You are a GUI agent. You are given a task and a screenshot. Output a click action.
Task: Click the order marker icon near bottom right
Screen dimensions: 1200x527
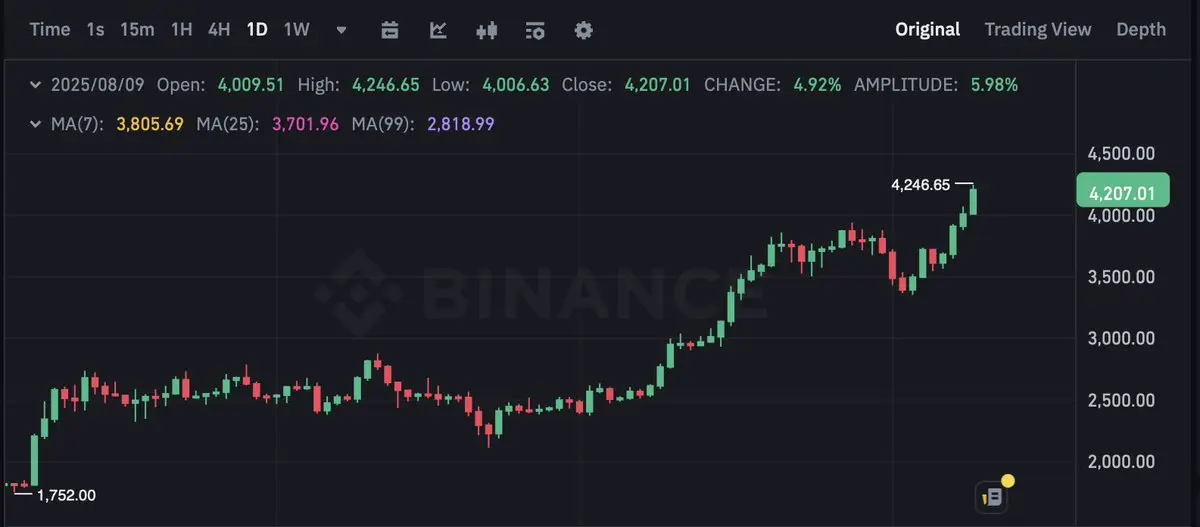tap(993, 495)
